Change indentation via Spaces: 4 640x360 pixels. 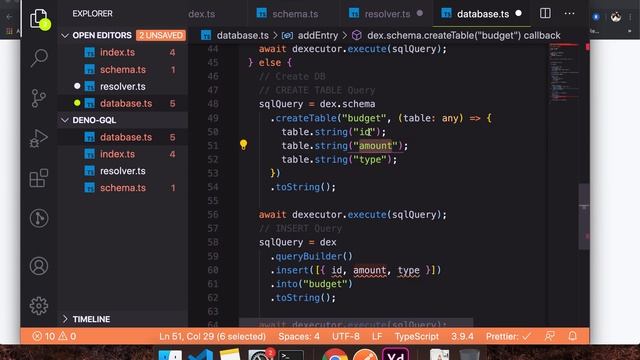coord(299,336)
